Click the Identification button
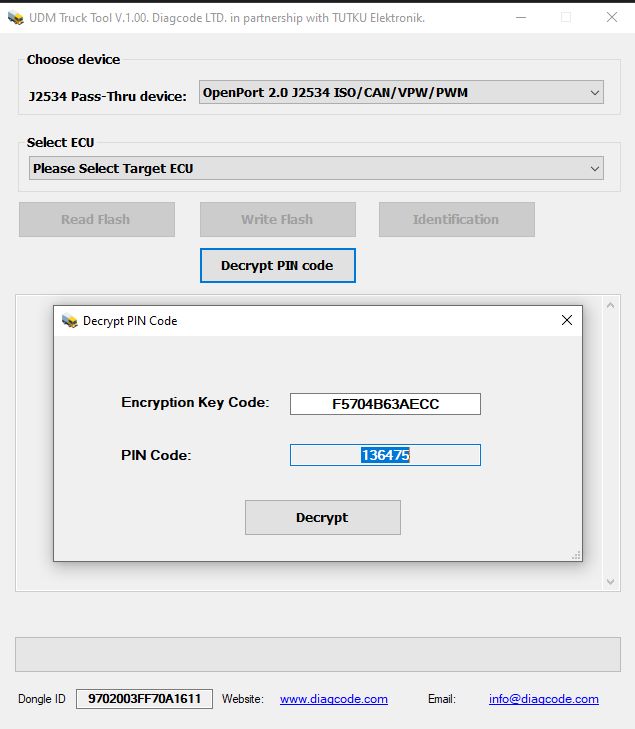This screenshot has height=729, width=635. click(x=456, y=219)
